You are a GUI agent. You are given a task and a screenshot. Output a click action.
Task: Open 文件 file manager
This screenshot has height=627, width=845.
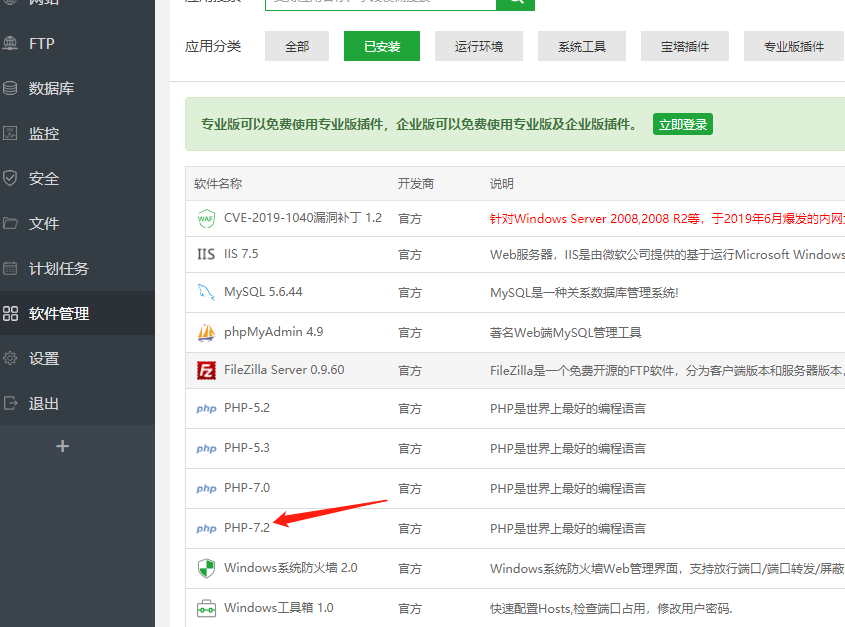[44, 223]
